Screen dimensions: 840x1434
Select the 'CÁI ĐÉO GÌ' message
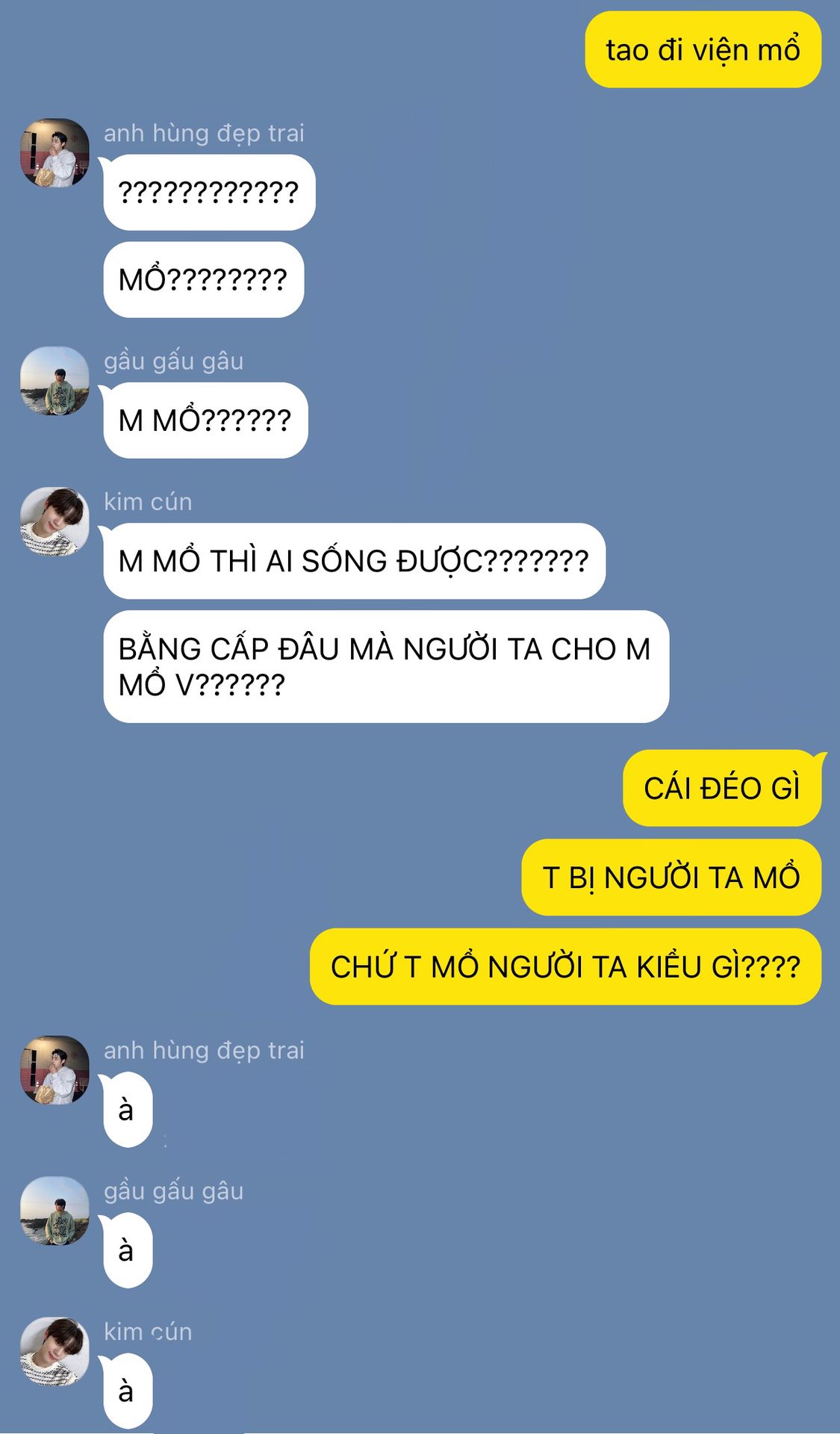pos(722,788)
